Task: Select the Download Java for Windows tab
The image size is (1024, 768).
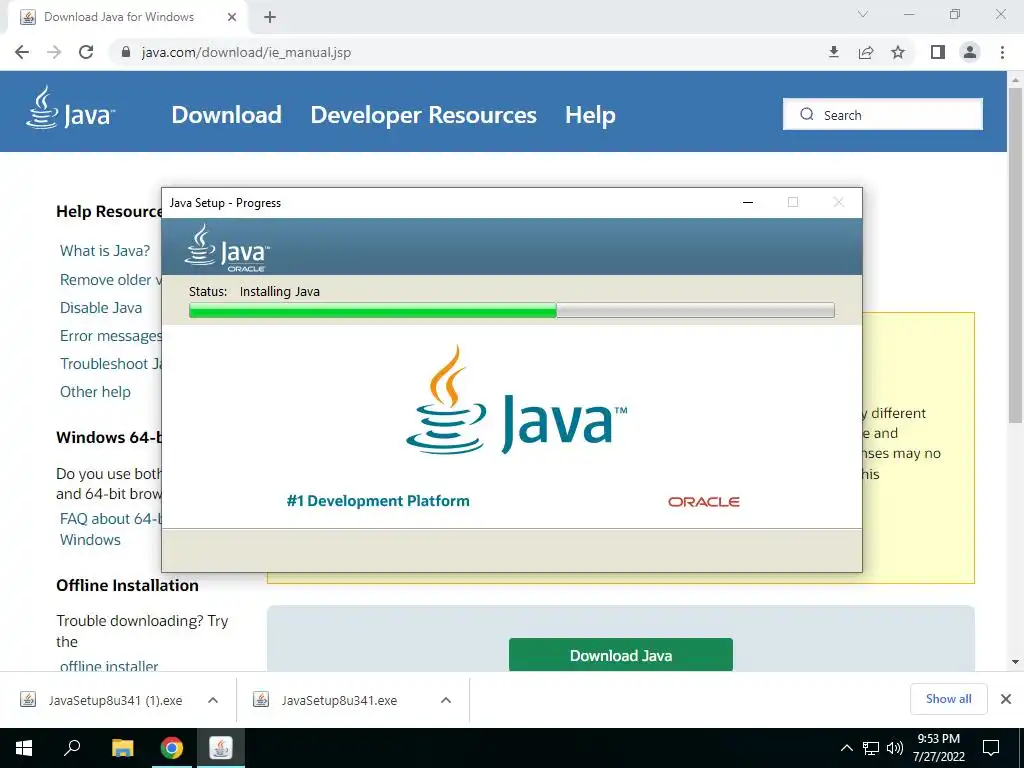Action: click(128, 17)
